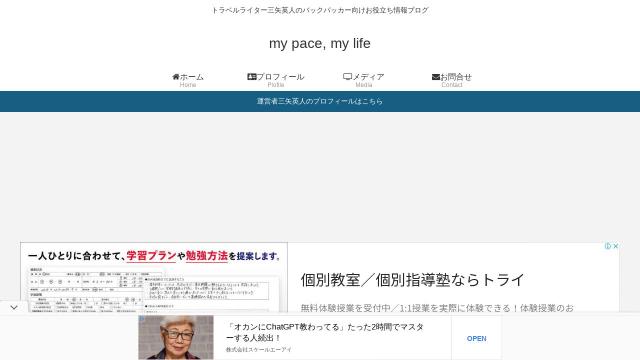Click the blue banner 運営者三矢英人のプロフィールはこちら
The height and width of the screenshot is (360, 640).
(x=320, y=101)
